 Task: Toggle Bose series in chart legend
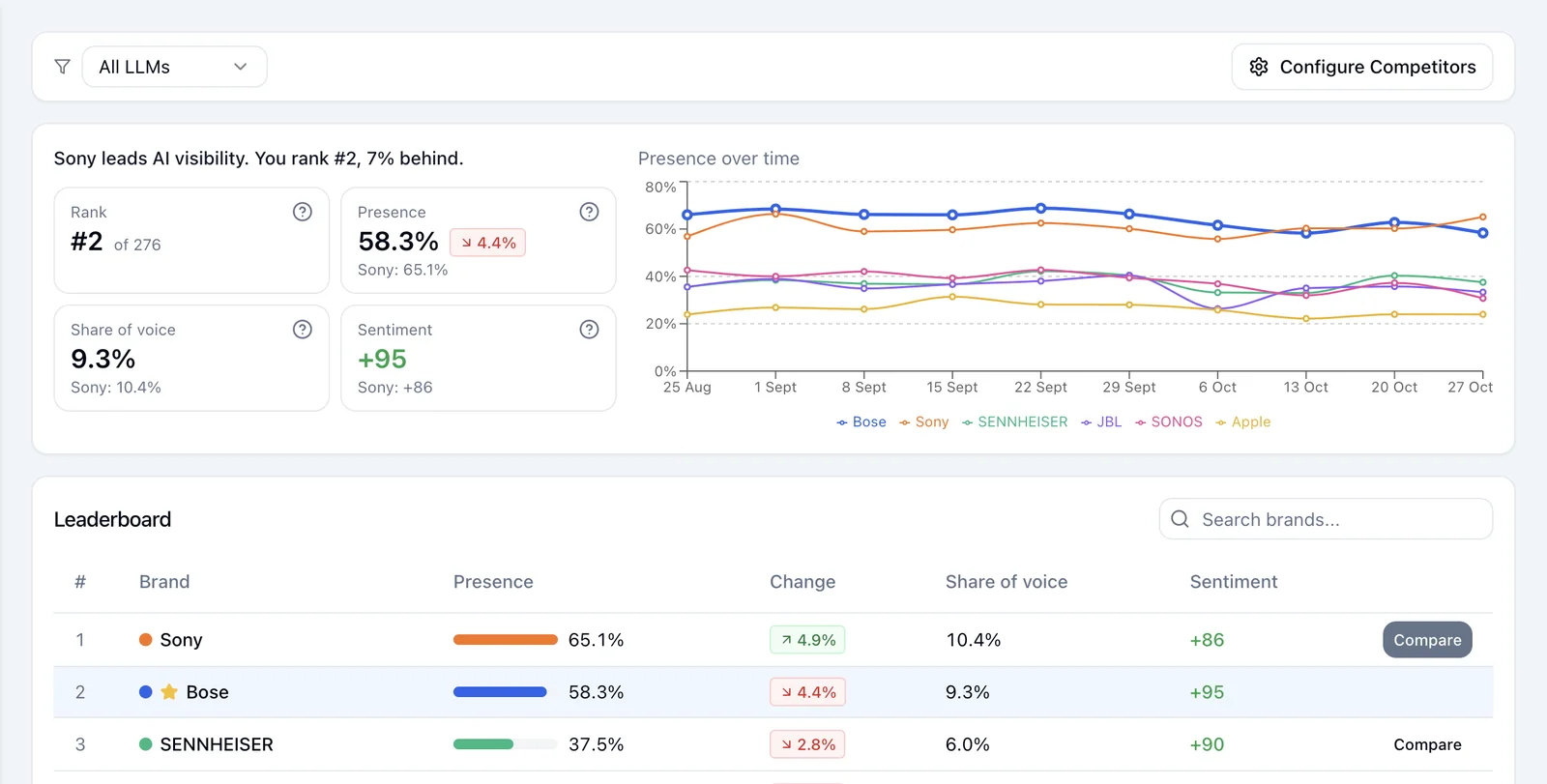(861, 421)
